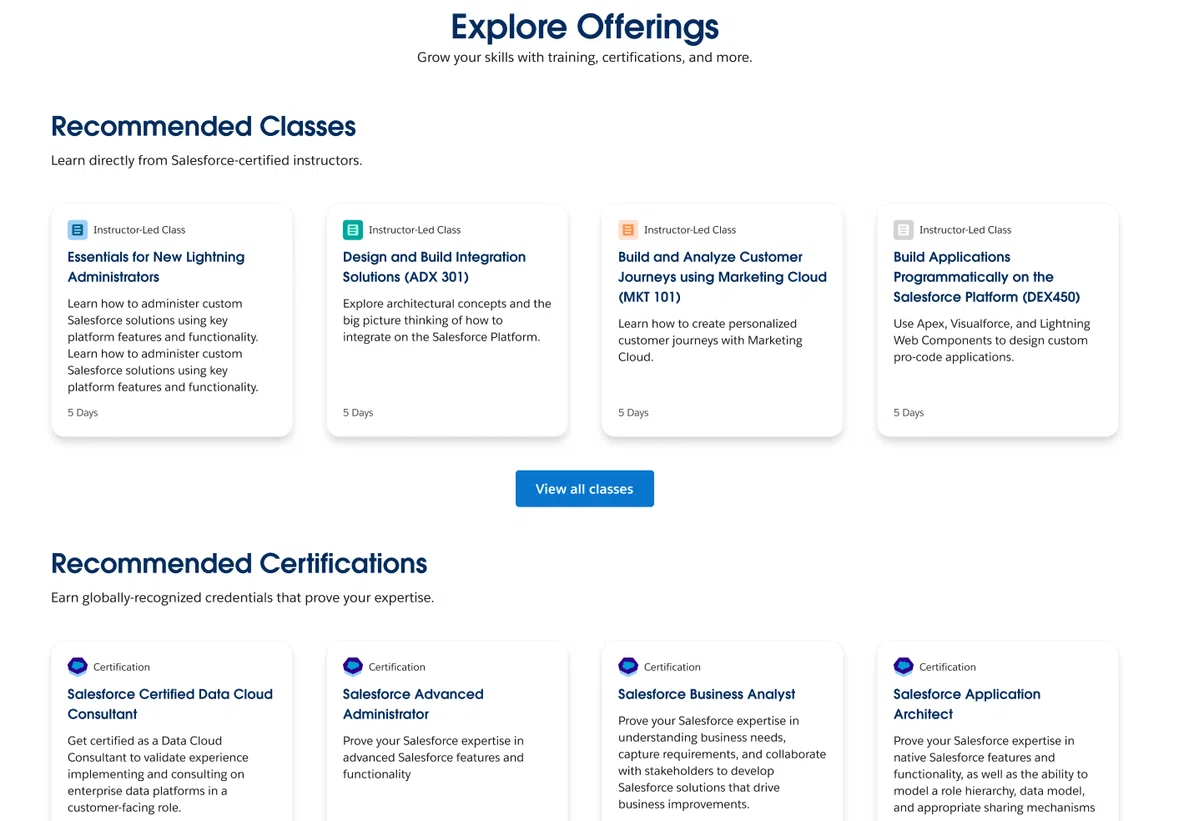Click certification badge icon on Business Analyst card

pos(628,666)
